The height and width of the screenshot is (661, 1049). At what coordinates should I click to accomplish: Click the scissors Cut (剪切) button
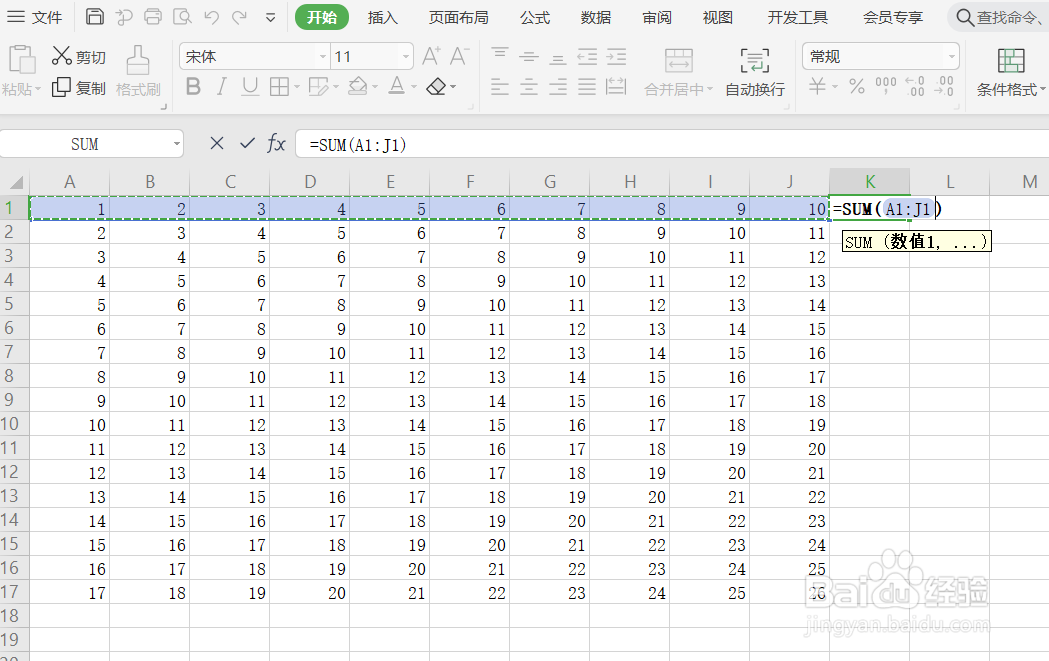[x=79, y=56]
